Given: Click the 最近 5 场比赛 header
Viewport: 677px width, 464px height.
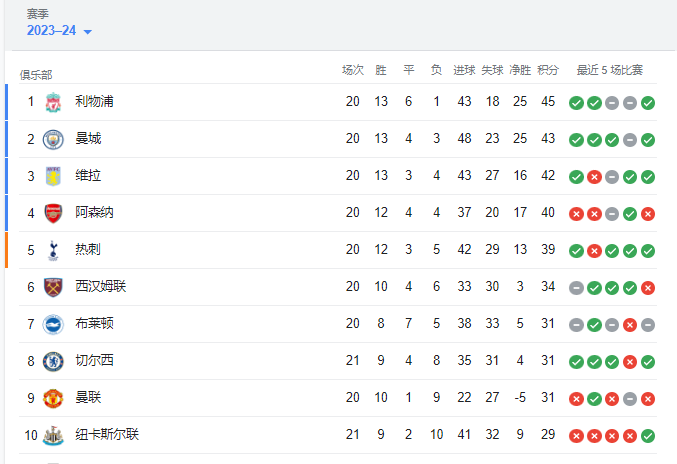Looking at the screenshot, I should coord(610,70).
